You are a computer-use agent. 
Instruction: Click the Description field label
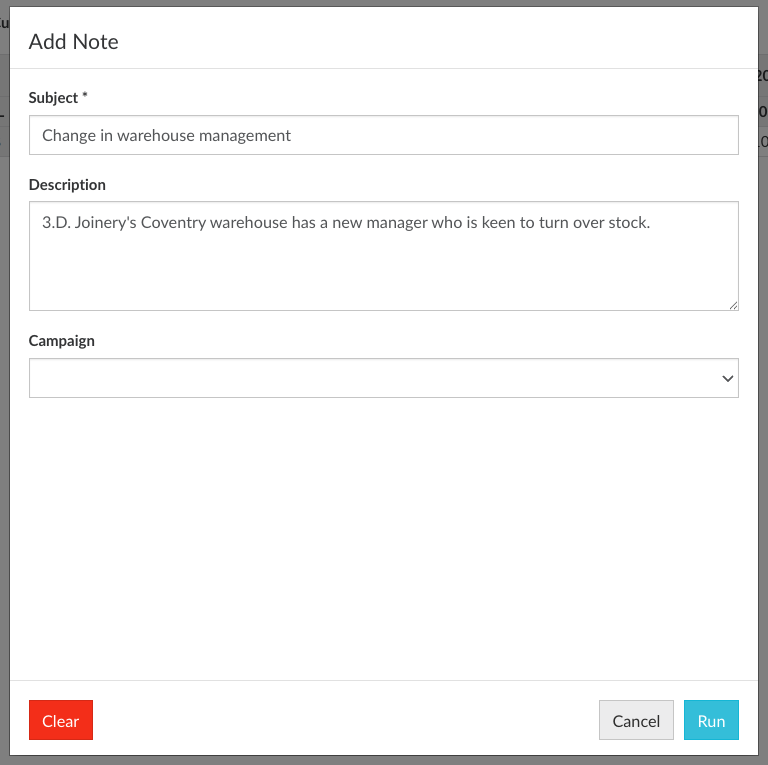click(67, 185)
